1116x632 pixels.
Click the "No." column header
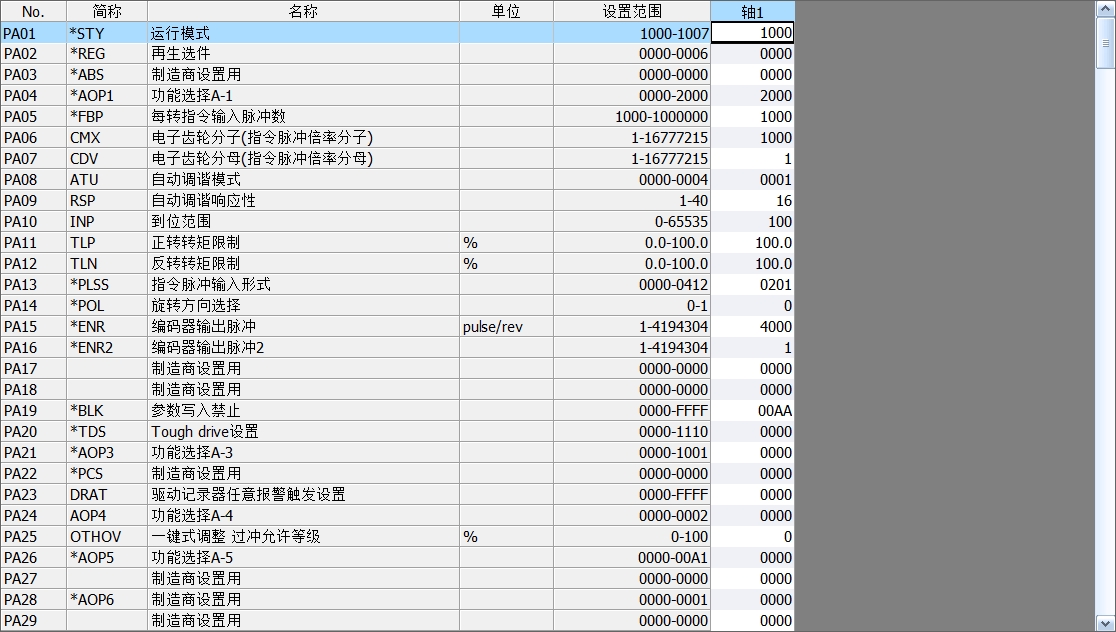point(33,11)
